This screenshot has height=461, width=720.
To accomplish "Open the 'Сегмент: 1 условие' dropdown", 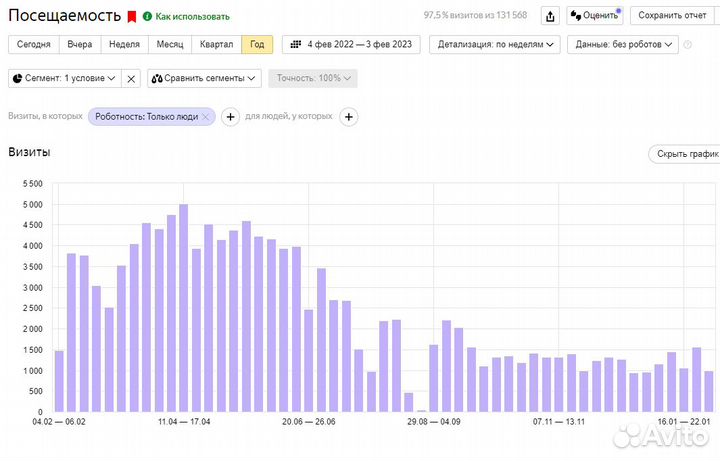I will pos(65,78).
